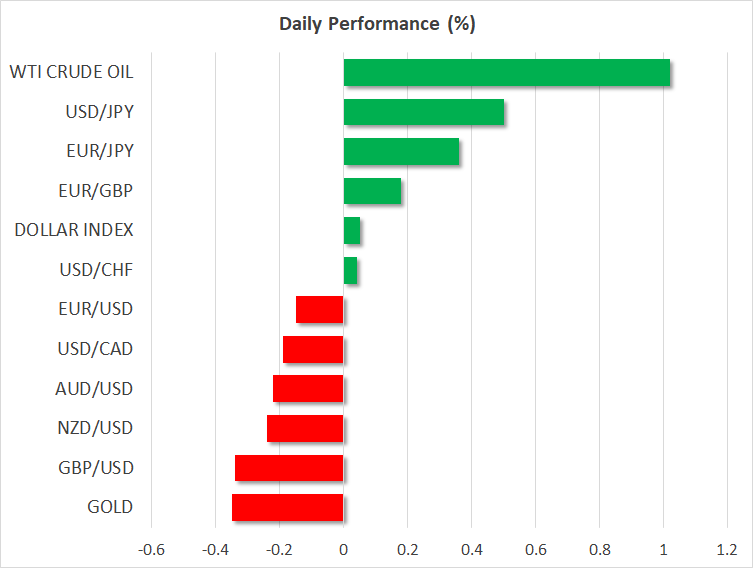This screenshot has height=568, width=753.
Task: Click the GOLD category label
Action: tap(110, 507)
